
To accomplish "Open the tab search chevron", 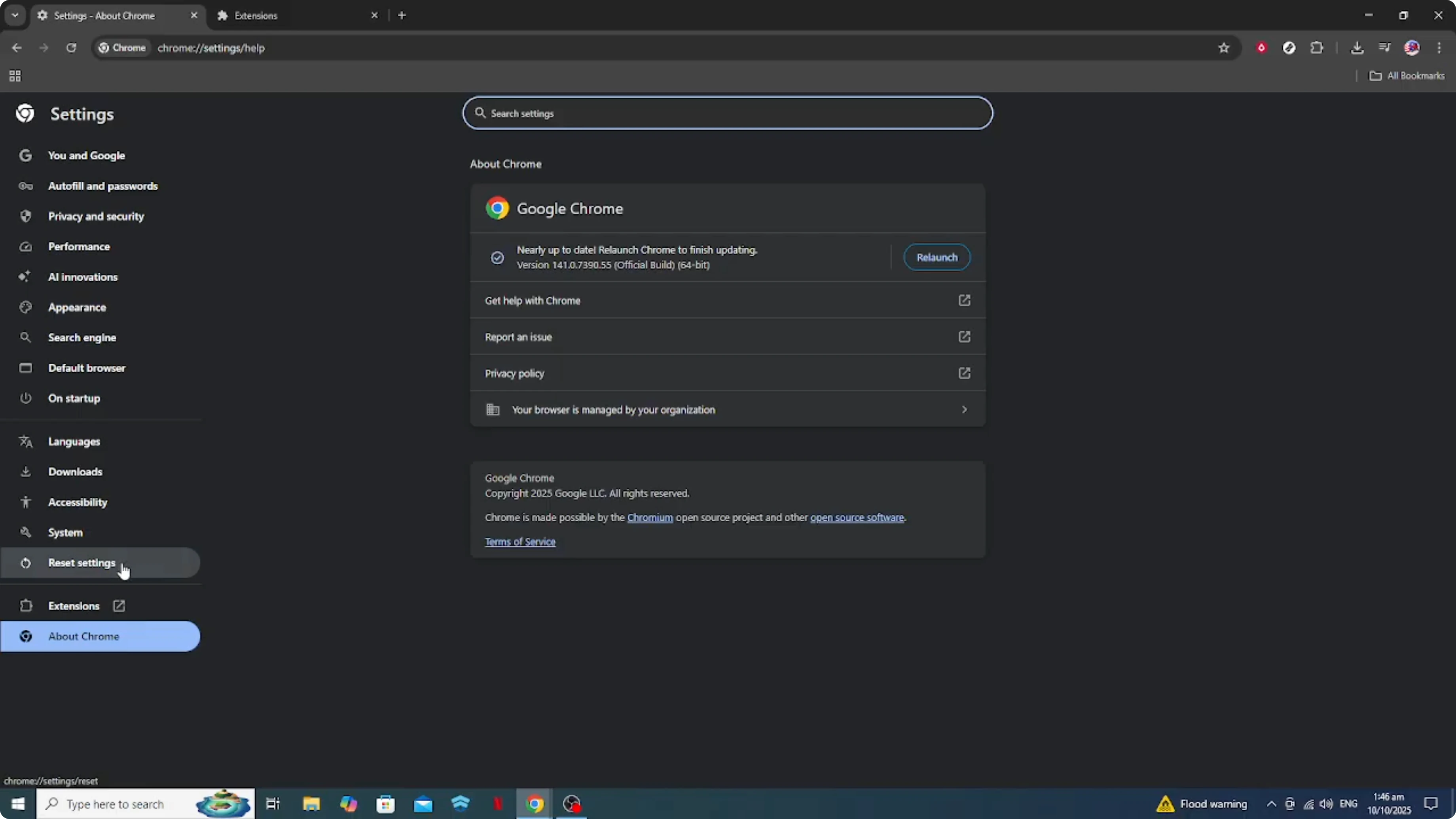I will 15,15.
